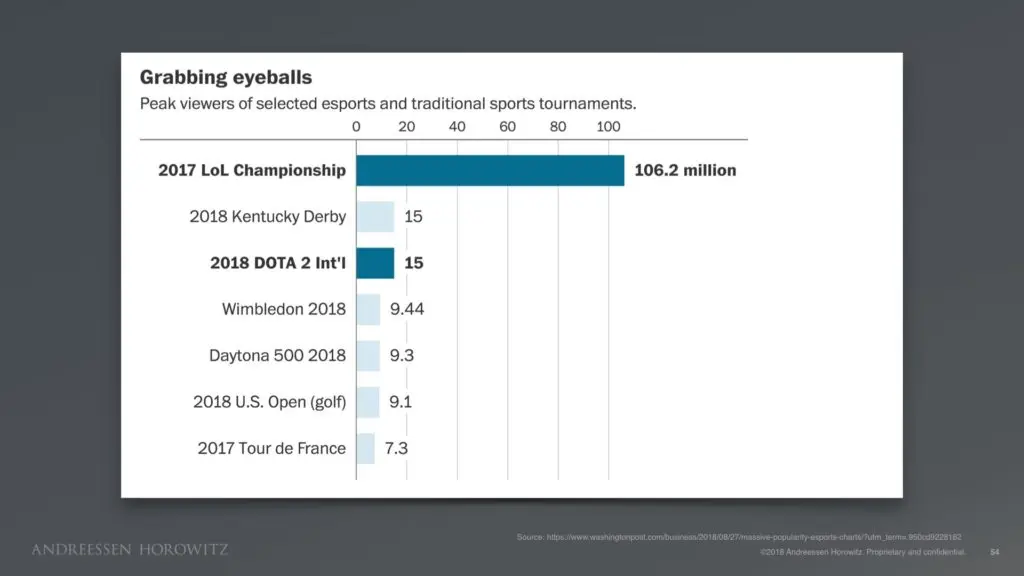Select the value '9.3' for Daytona
Screen dimensions: 1024x576
click(x=402, y=356)
